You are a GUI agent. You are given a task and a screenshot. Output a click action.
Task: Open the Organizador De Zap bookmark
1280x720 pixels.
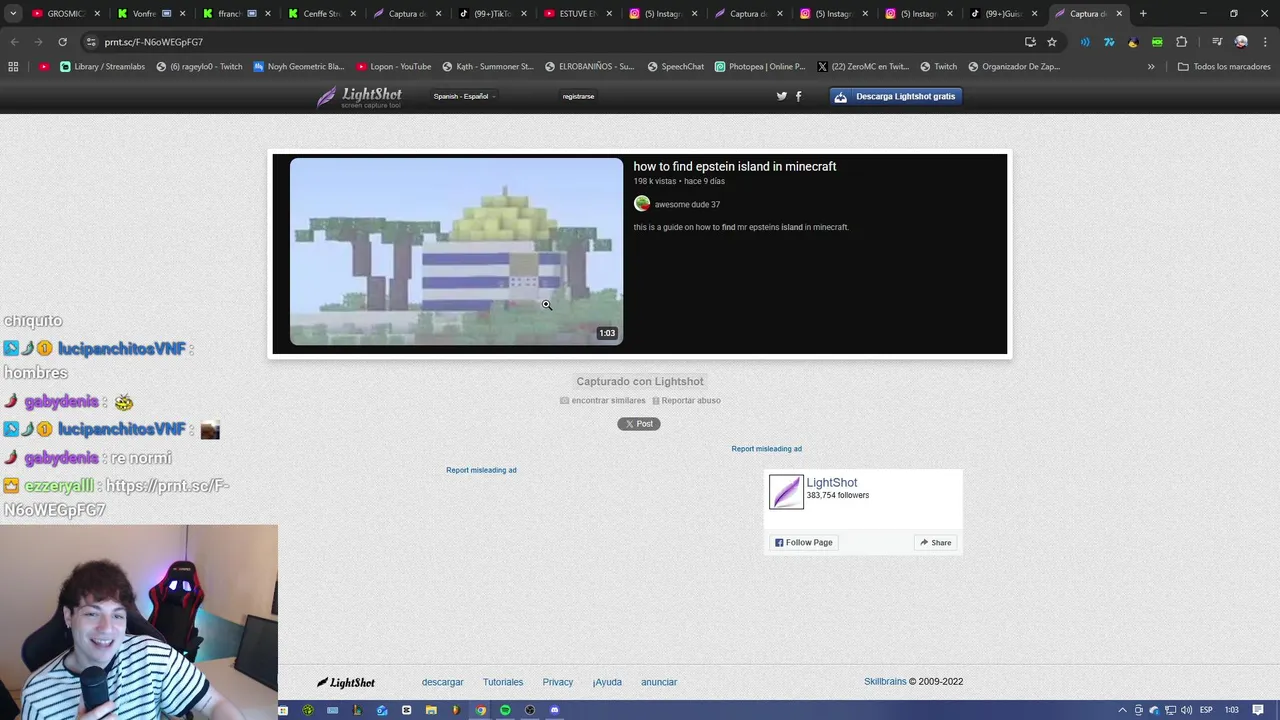tap(1013, 66)
